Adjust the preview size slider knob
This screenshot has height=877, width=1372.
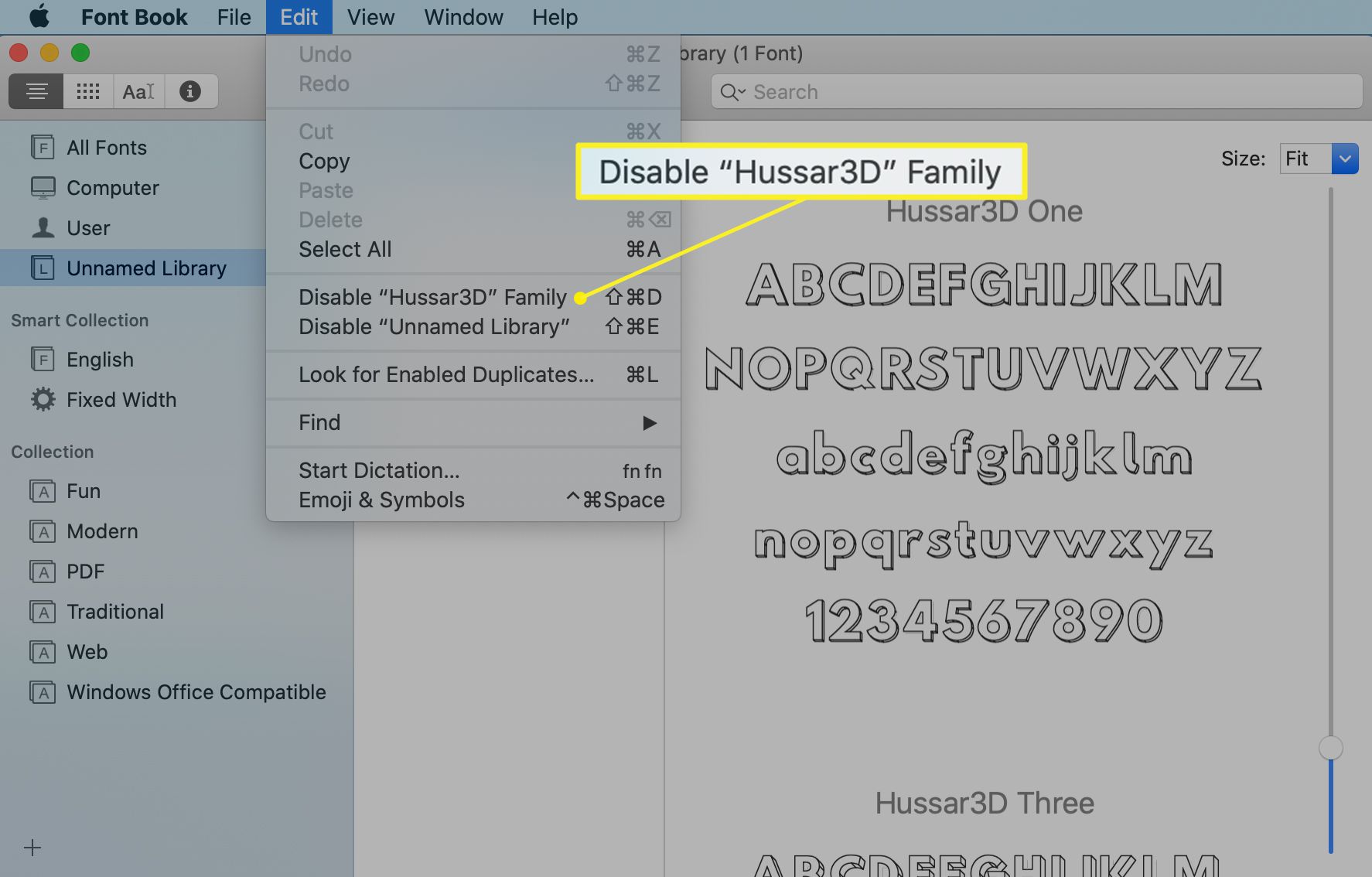pyautogui.click(x=1330, y=748)
